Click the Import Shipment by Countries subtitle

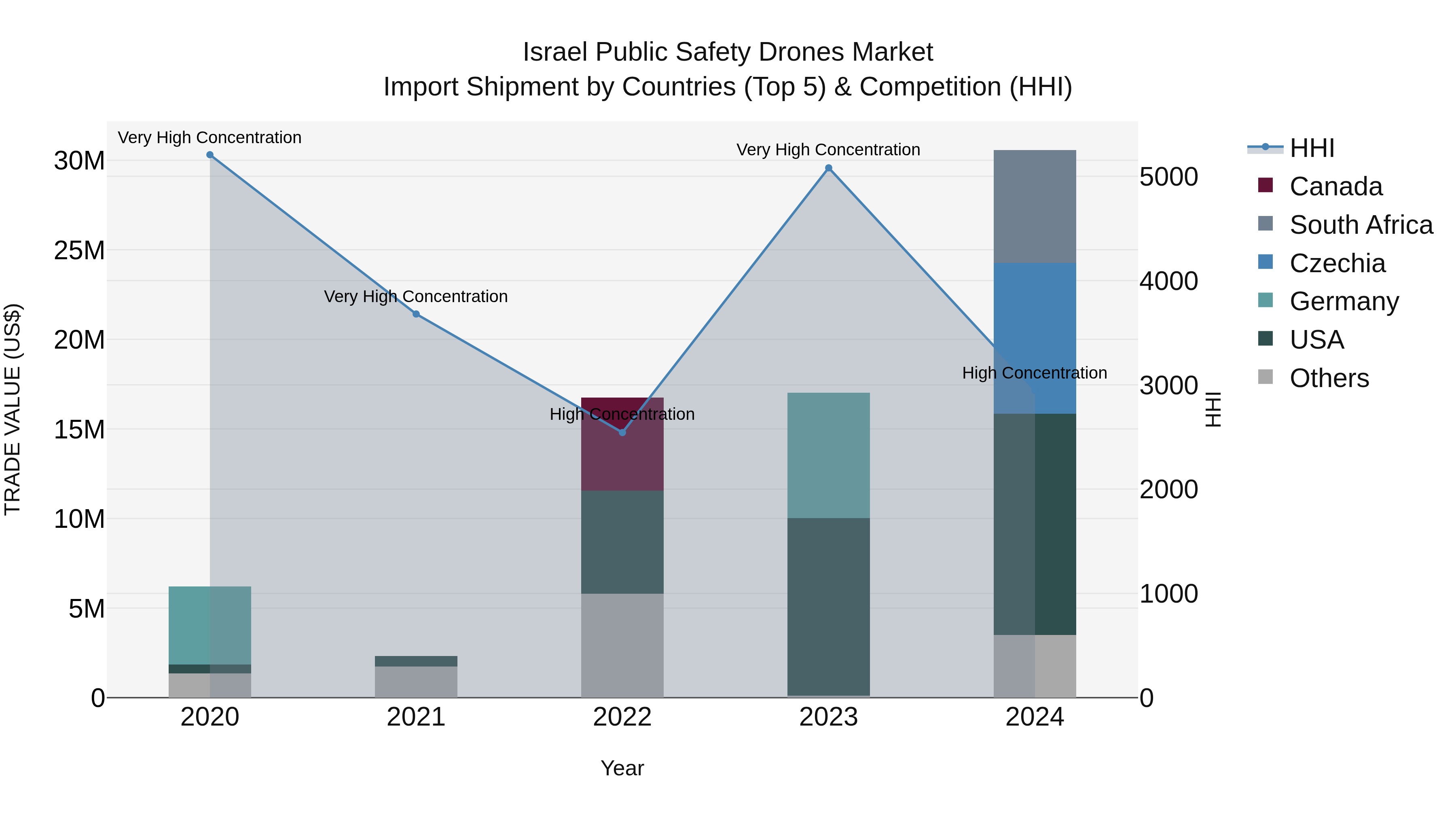coord(728,87)
